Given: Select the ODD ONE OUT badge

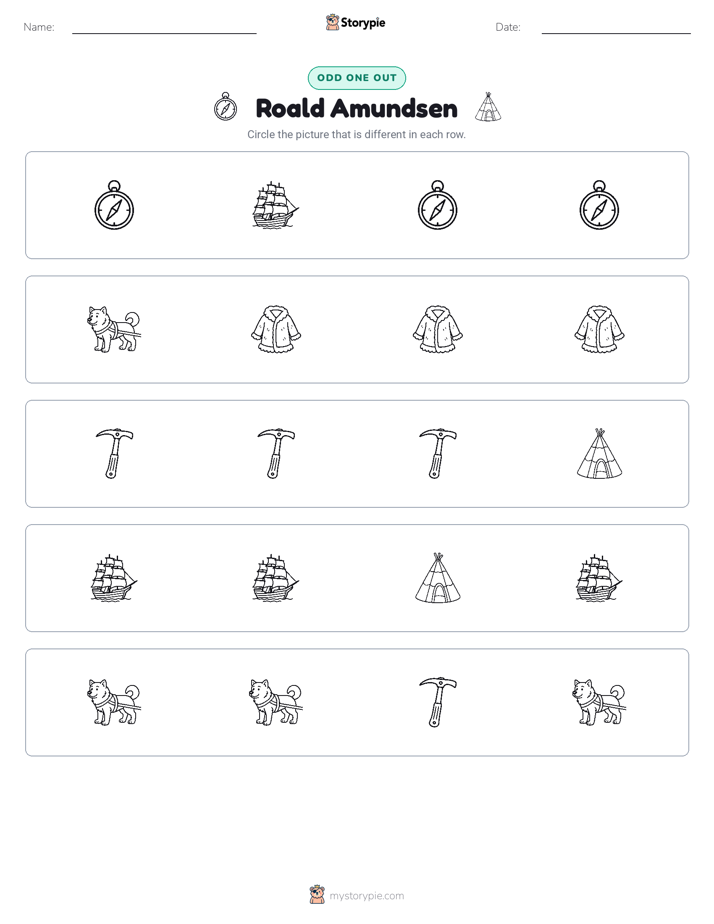Looking at the screenshot, I should tap(356, 78).
